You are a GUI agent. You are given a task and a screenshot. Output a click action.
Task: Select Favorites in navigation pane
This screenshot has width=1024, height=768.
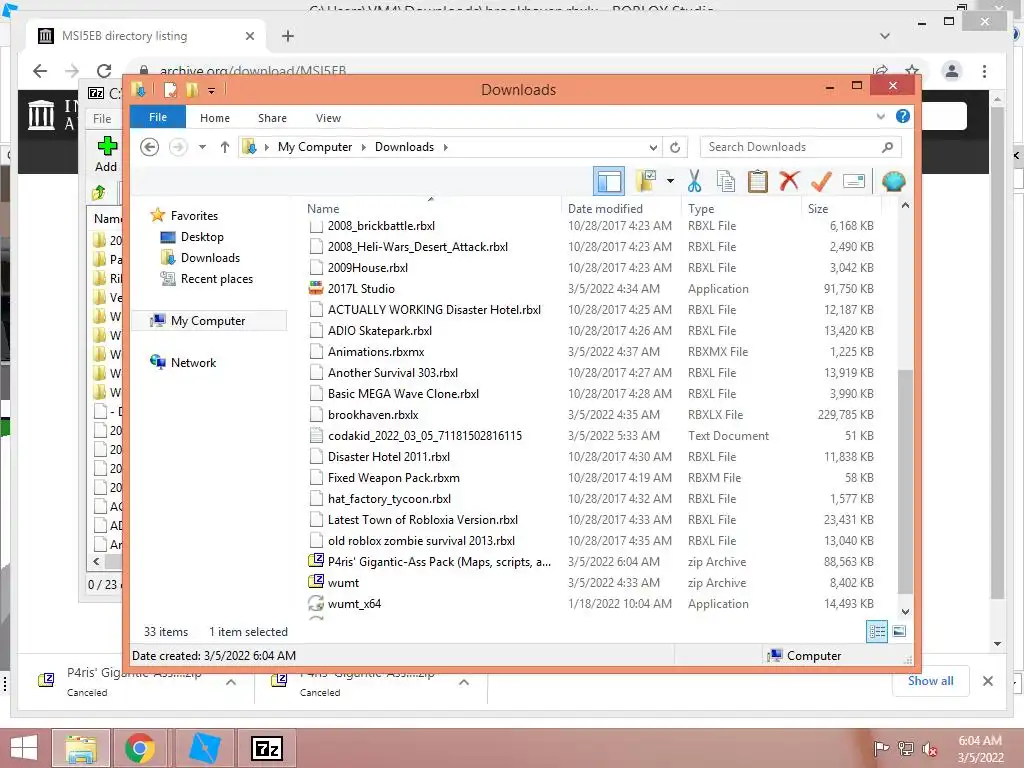(x=194, y=216)
